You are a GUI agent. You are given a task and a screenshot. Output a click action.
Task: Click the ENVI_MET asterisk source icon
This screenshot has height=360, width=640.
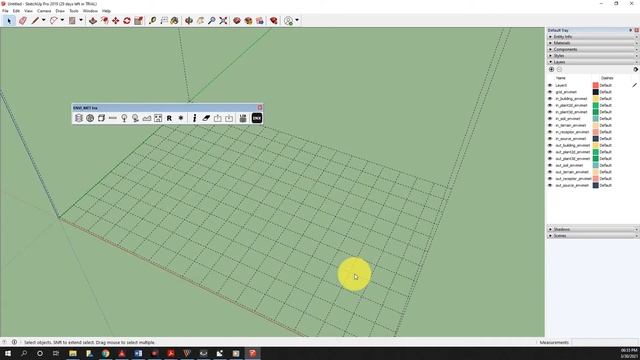[180, 118]
